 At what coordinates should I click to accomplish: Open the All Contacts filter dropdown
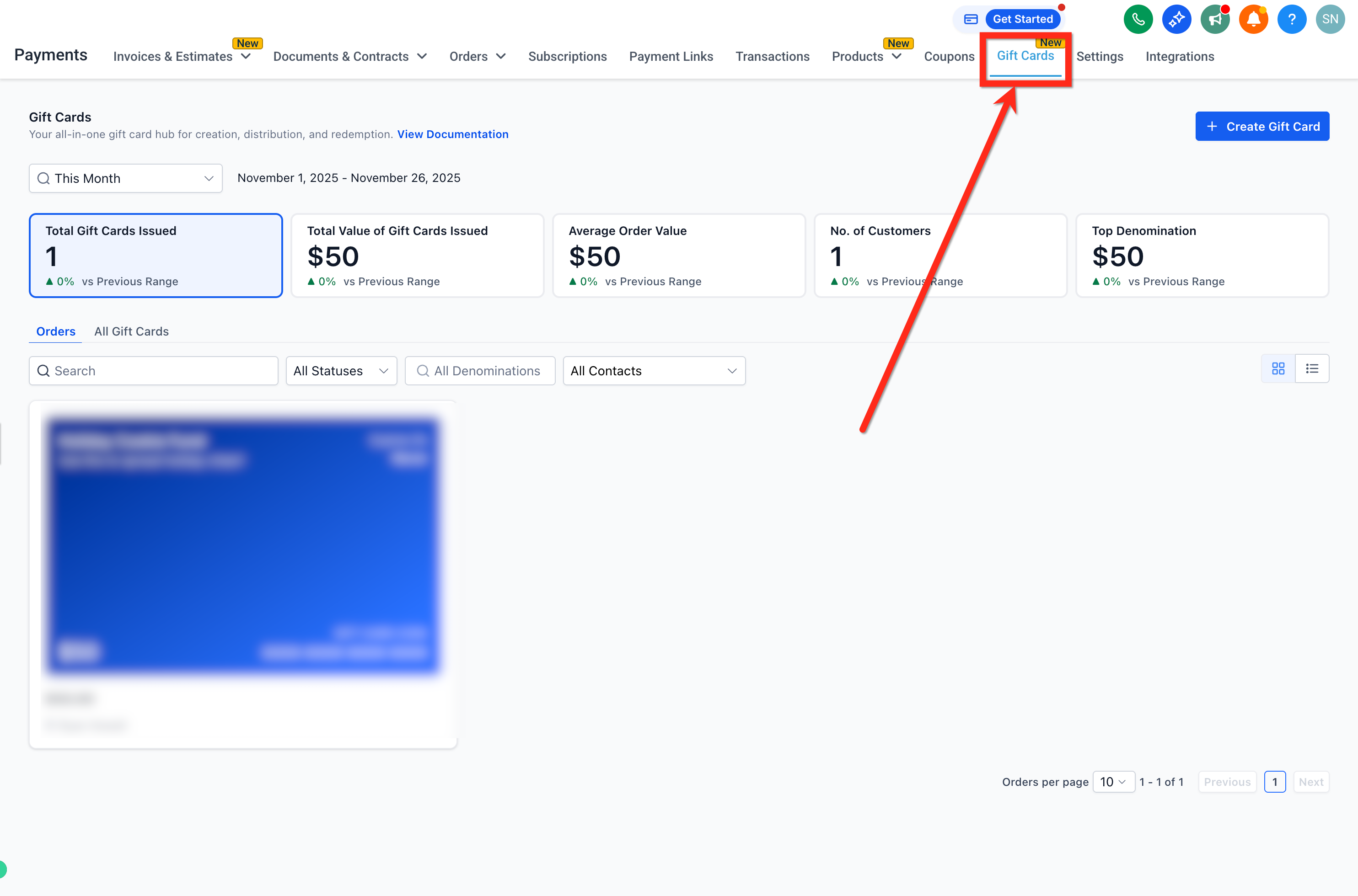coord(654,371)
